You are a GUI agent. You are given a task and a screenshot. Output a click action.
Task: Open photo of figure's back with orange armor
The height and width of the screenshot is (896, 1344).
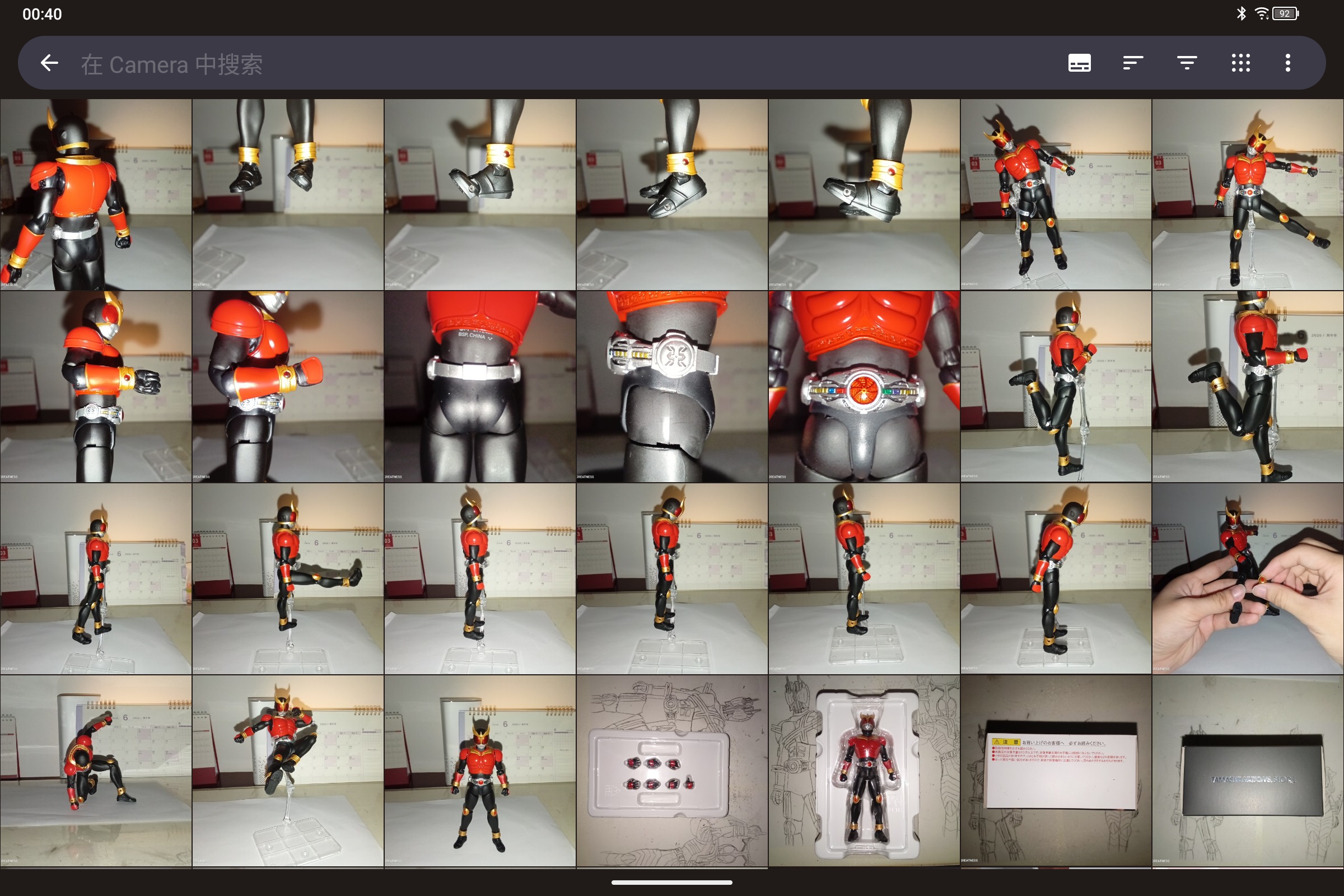click(x=96, y=195)
